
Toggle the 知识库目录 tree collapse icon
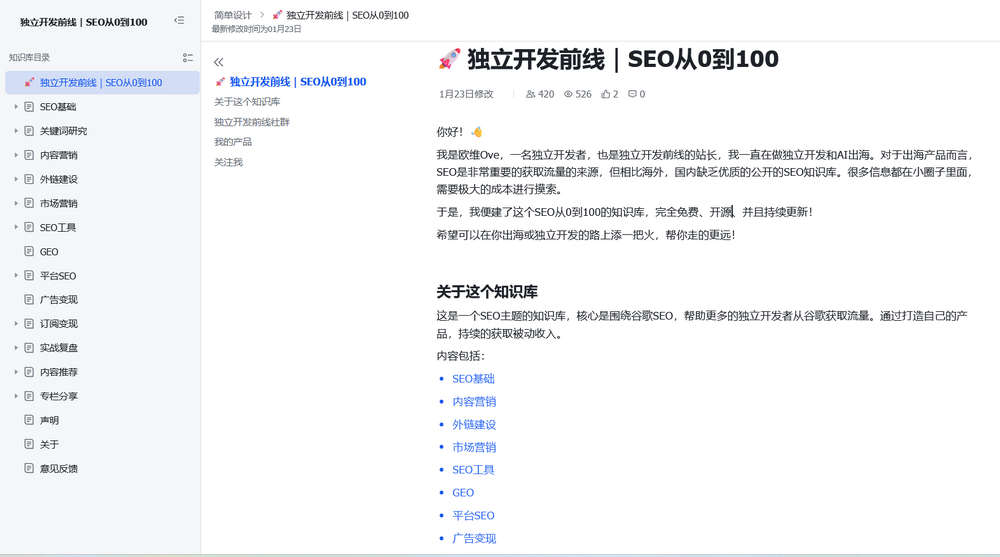pyautogui.click(x=188, y=57)
